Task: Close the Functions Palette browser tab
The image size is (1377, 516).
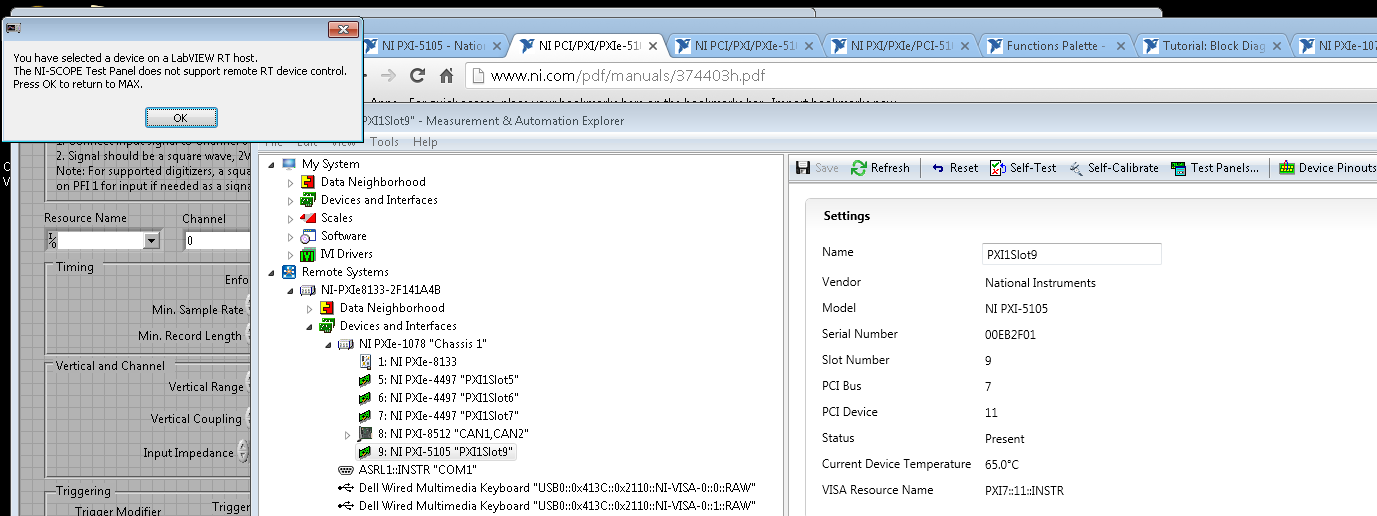Action: [x=1122, y=46]
